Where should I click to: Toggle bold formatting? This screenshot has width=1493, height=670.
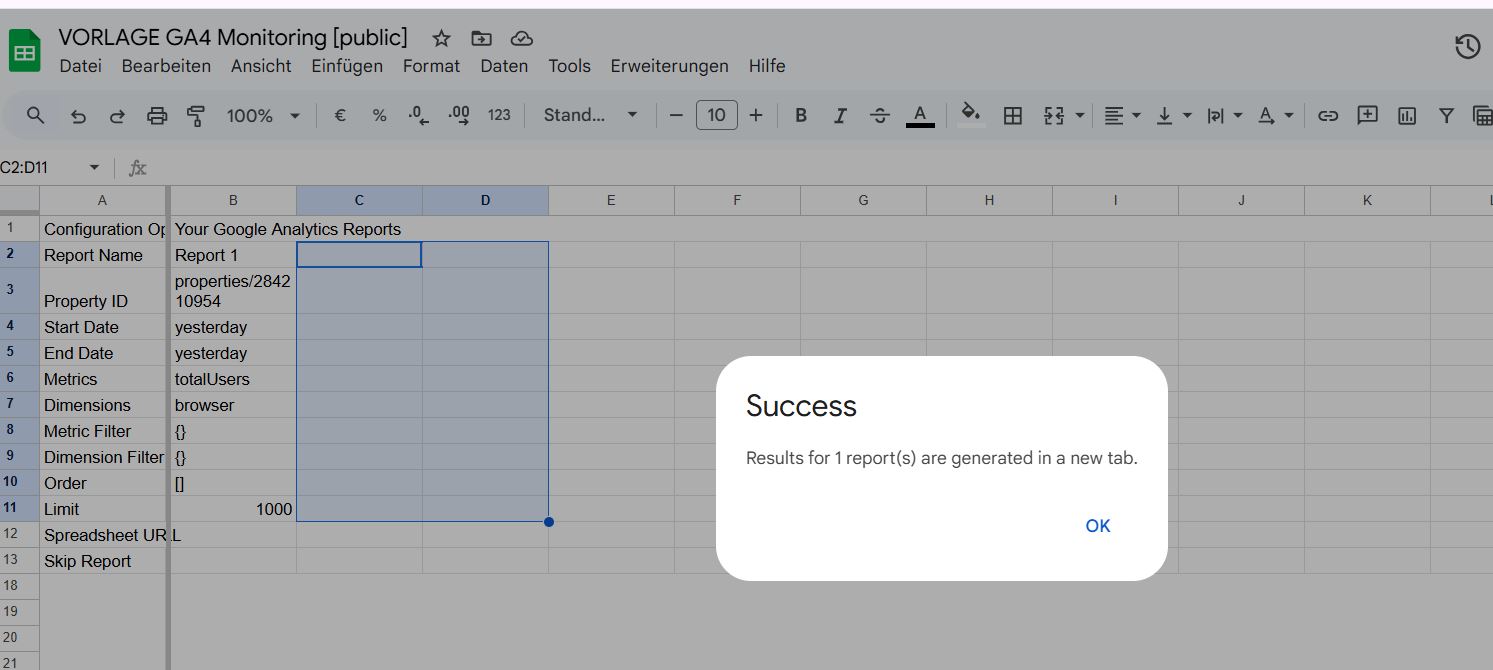tap(800, 116)
